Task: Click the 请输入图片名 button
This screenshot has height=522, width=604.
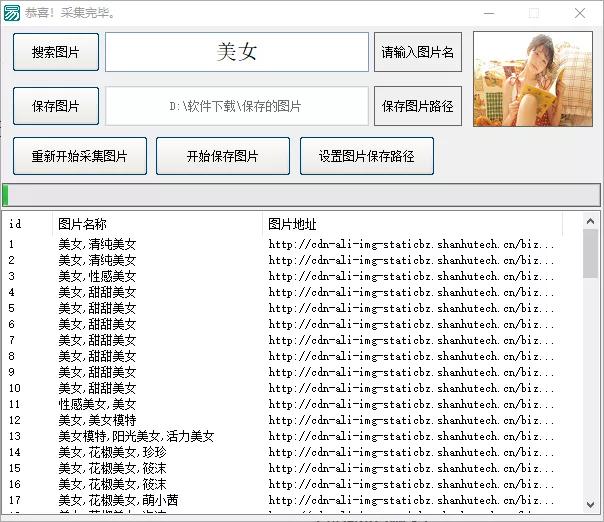Action: [418, 52]
